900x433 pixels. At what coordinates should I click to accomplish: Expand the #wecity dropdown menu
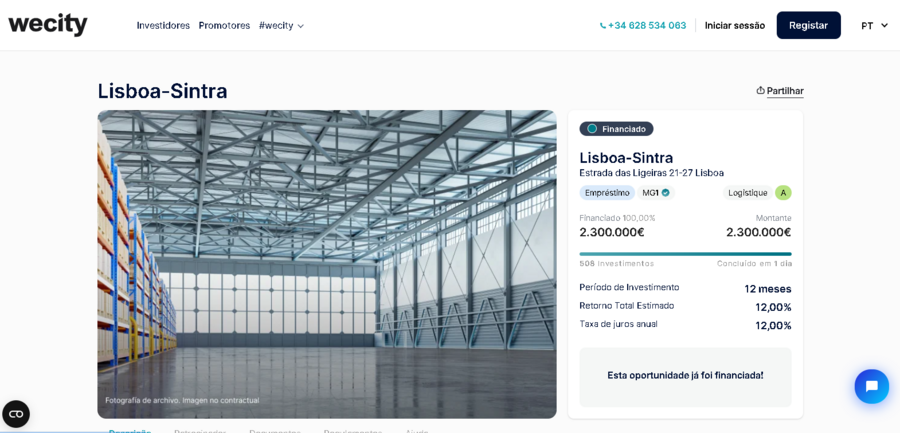(x=281, y=26)
